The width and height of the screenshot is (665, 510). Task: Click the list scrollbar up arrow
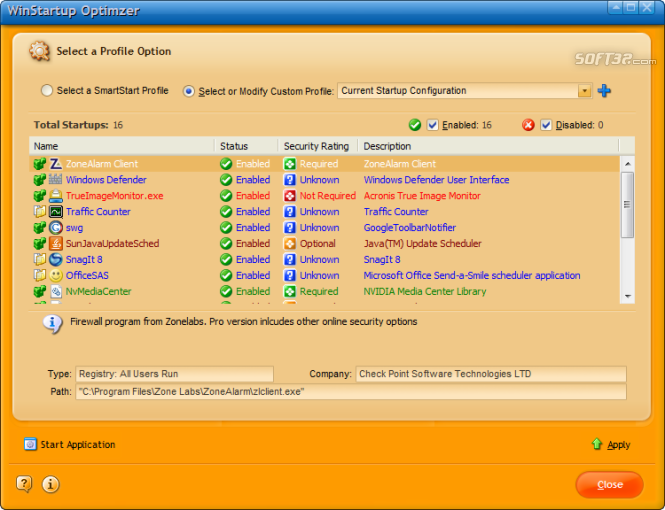(x=628, y=164)
